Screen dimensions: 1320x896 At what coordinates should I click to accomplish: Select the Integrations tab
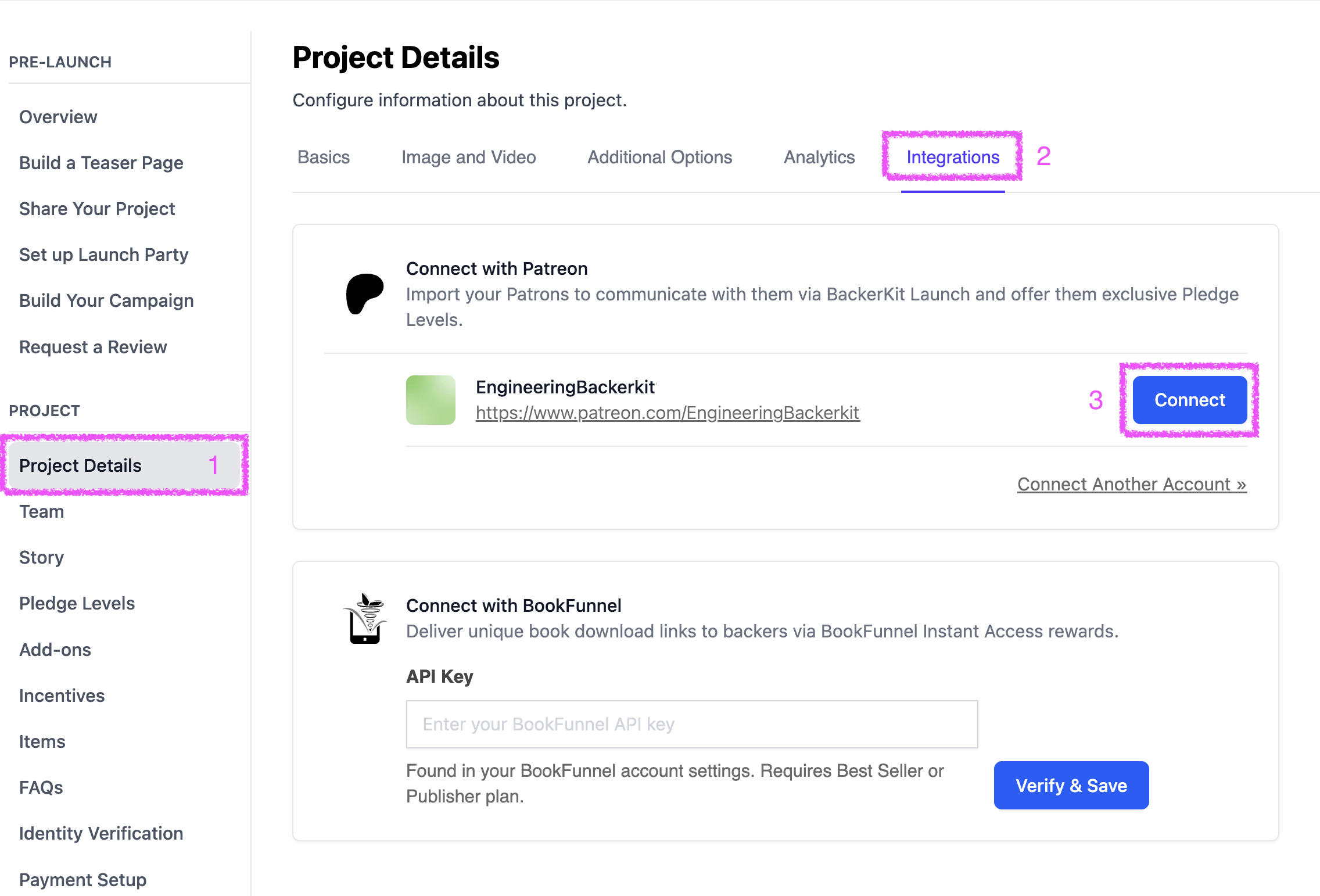[952, 157]
